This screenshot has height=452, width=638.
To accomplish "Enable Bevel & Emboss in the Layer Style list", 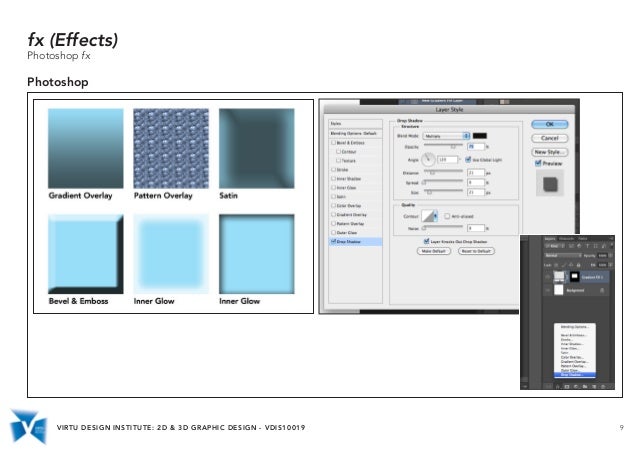I will point(333,143).
